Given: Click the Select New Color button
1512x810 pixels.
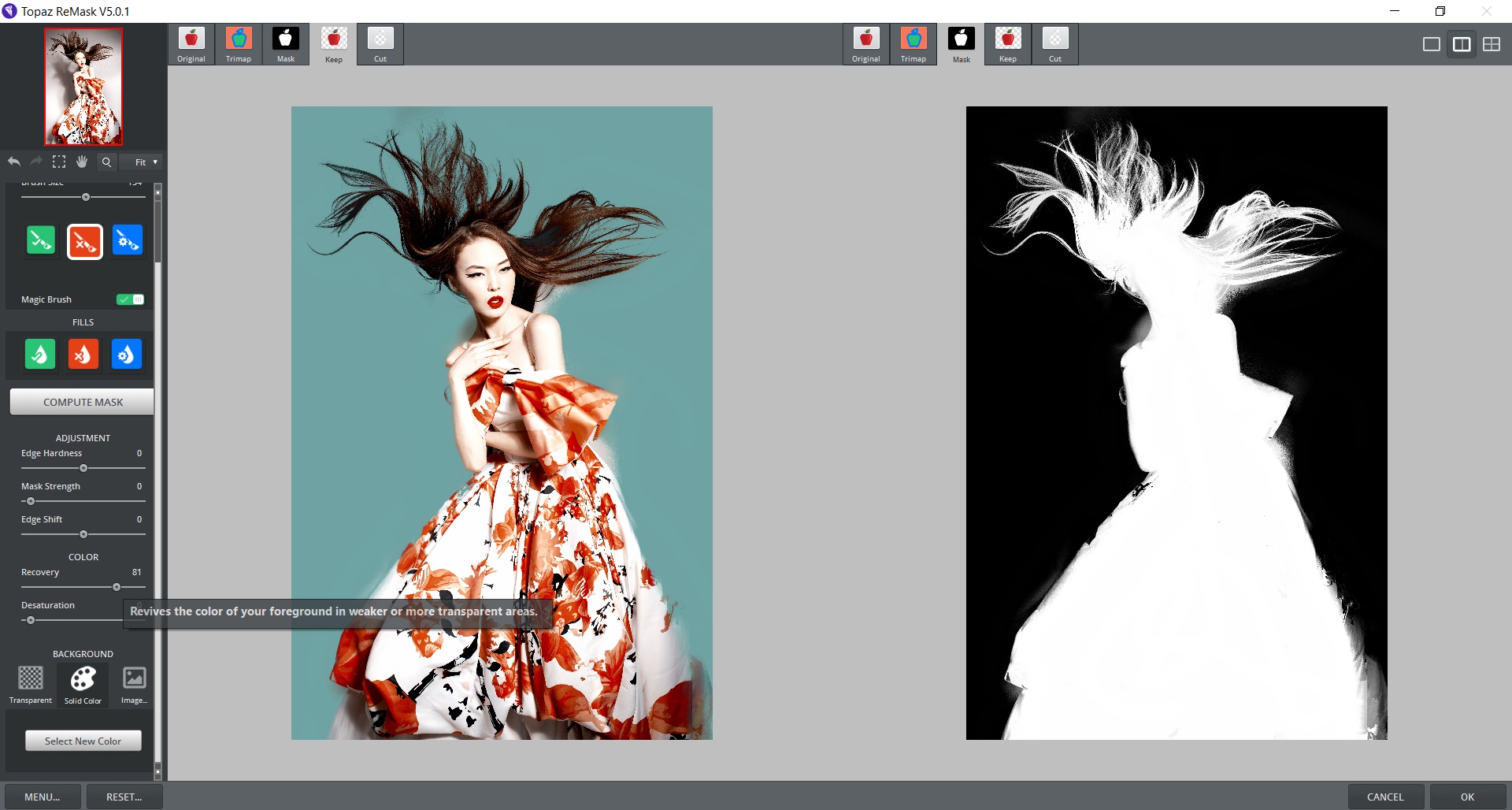Looking at the screenshot, I should coord(82,740).
